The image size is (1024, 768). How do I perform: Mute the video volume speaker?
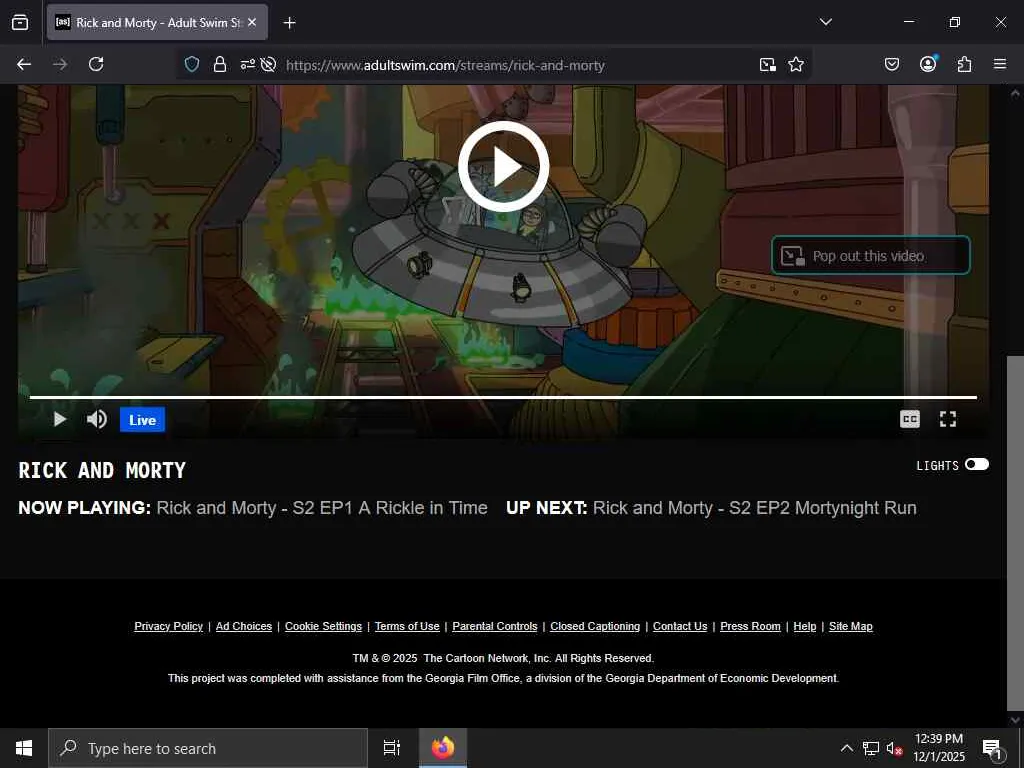tap(97, 419)
